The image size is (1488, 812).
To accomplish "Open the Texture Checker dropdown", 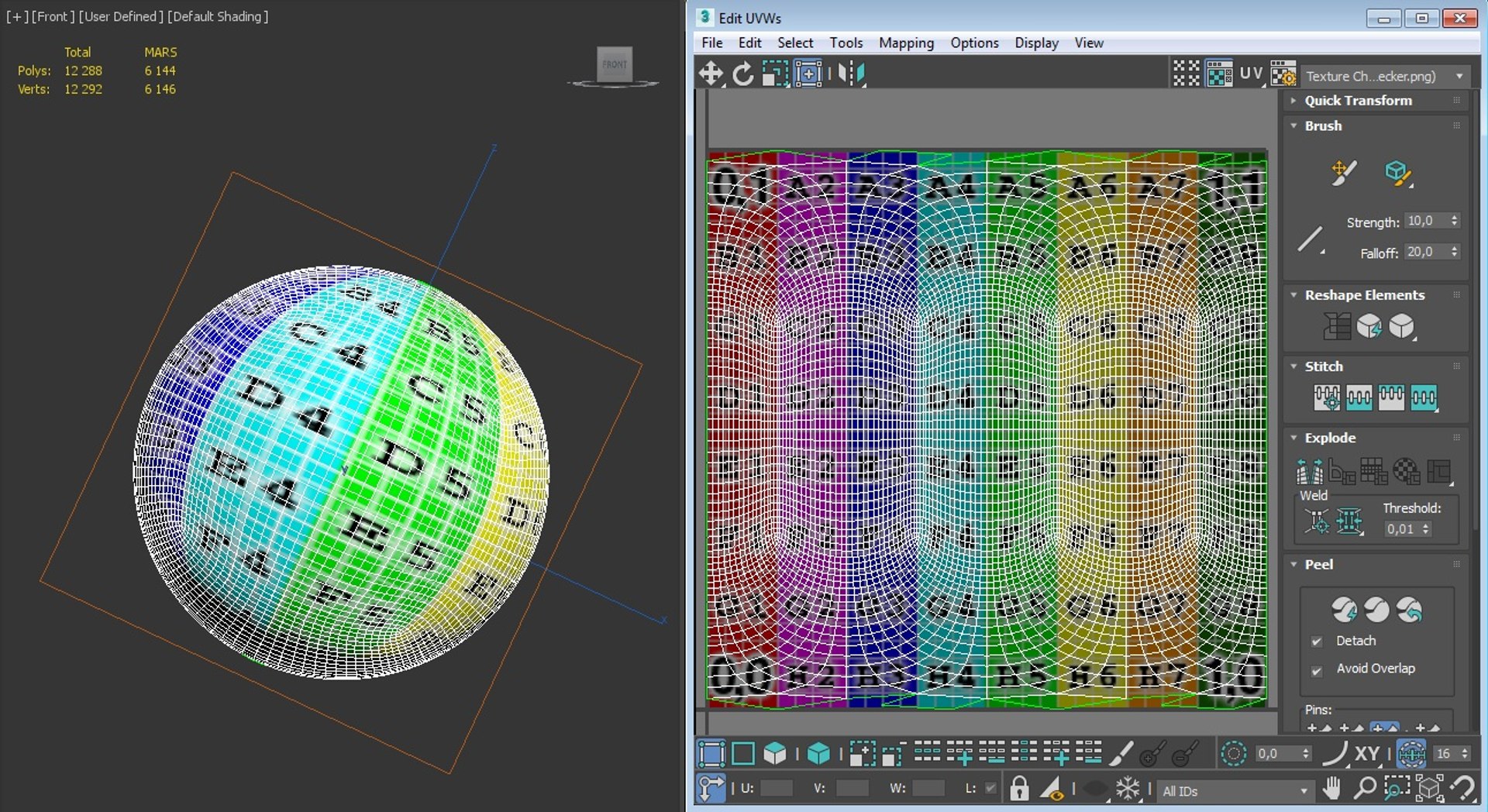I will (x=1385, y=76).
